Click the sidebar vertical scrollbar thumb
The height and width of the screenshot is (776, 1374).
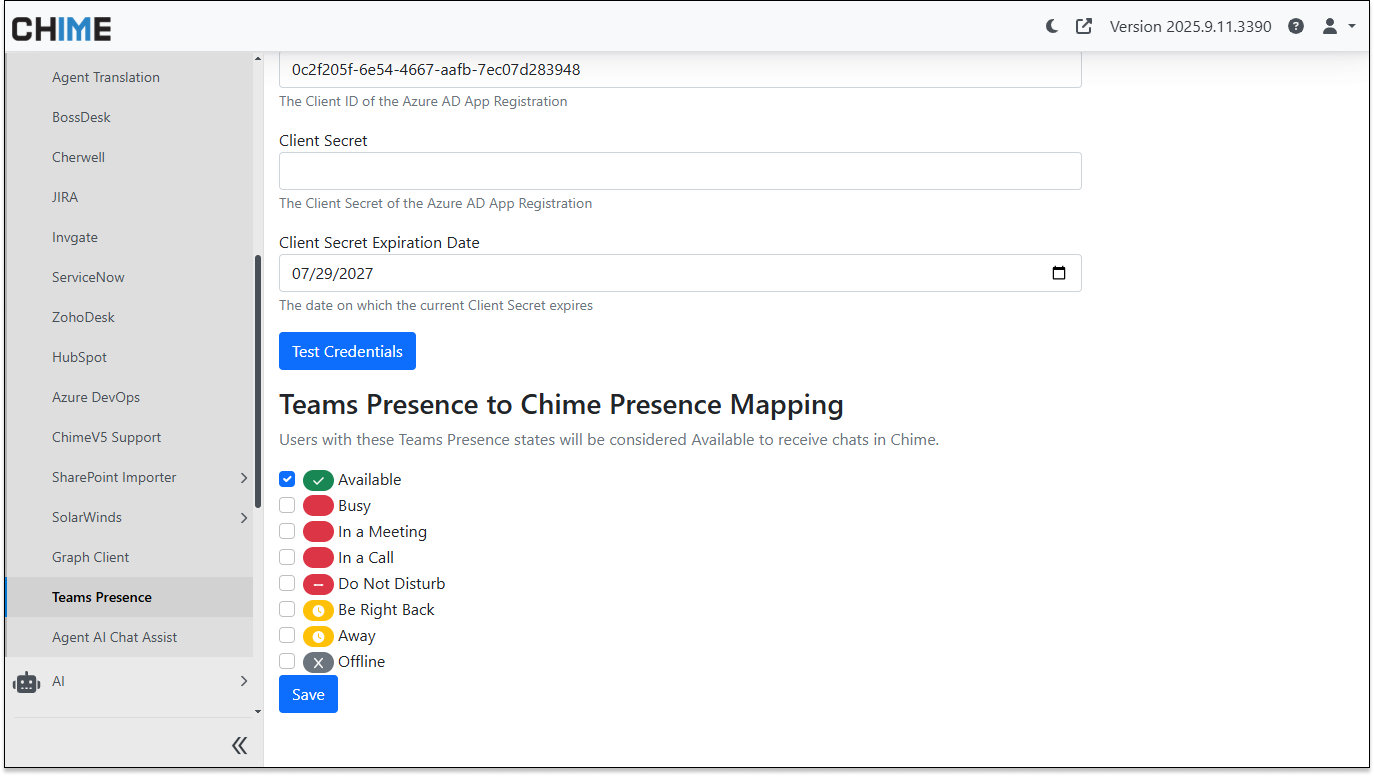258,382
